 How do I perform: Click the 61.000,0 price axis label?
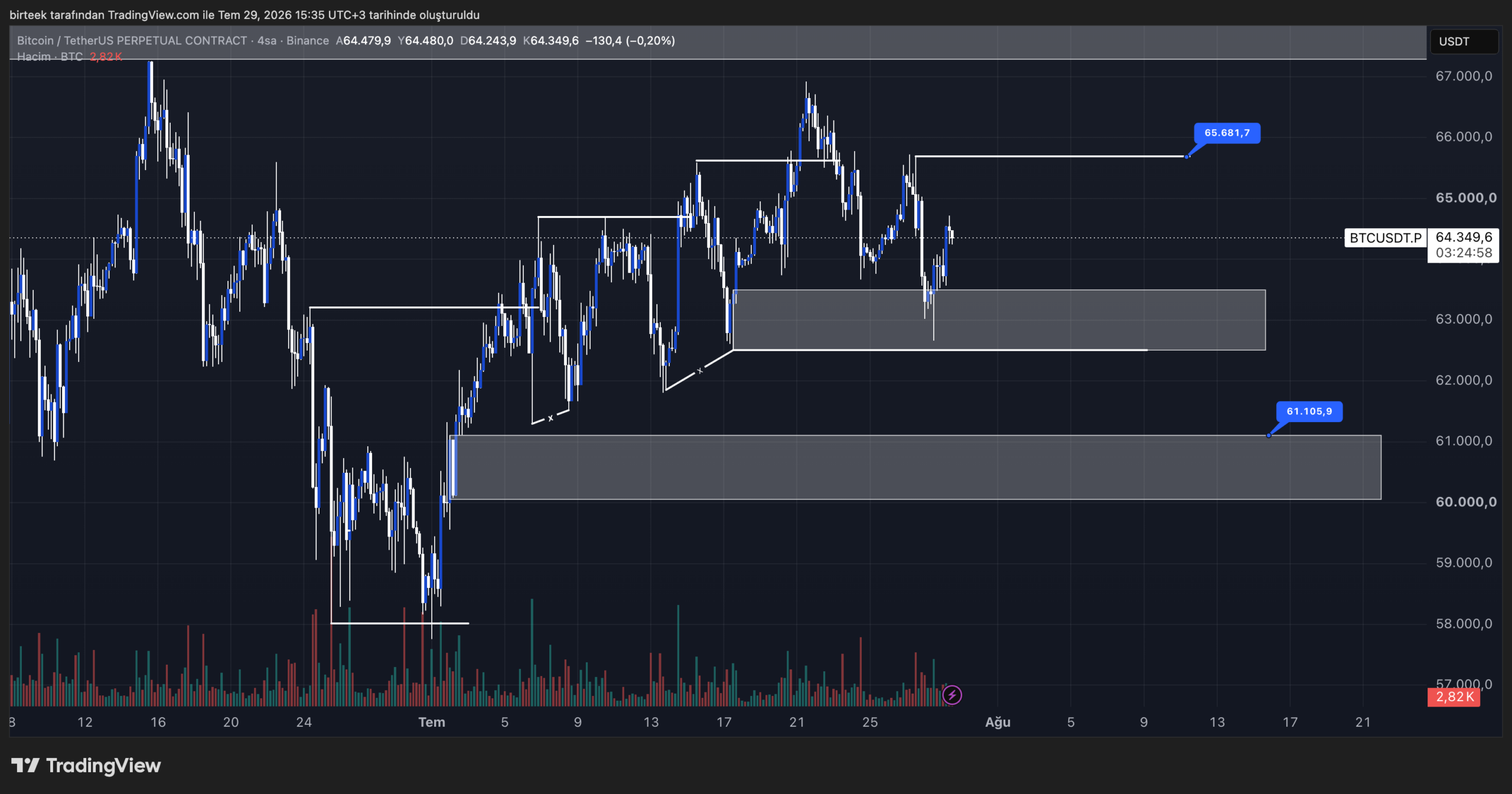pyautogui.click(x=1464, y=441)
